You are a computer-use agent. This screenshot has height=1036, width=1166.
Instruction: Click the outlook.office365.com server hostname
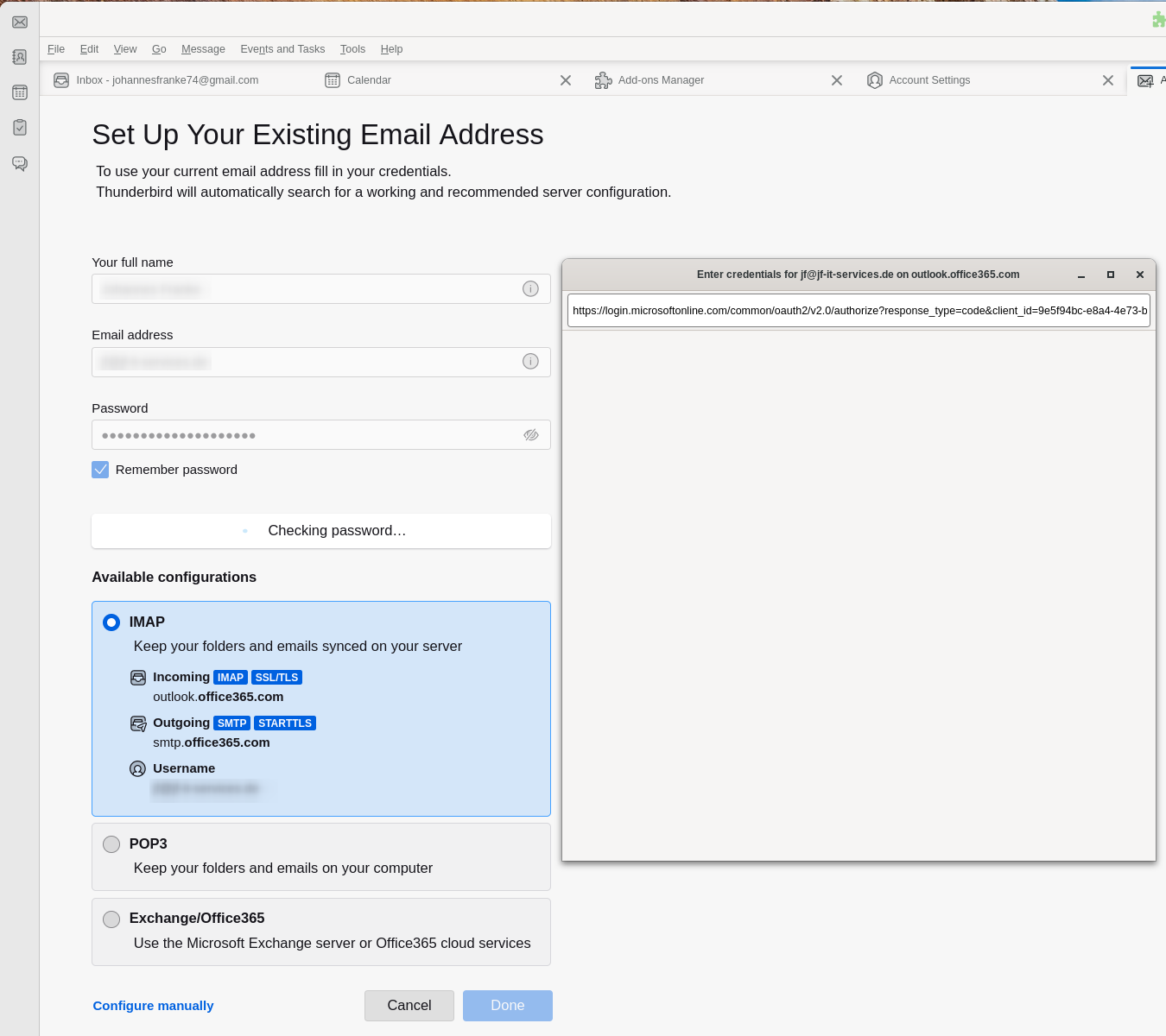coord(219,697)
